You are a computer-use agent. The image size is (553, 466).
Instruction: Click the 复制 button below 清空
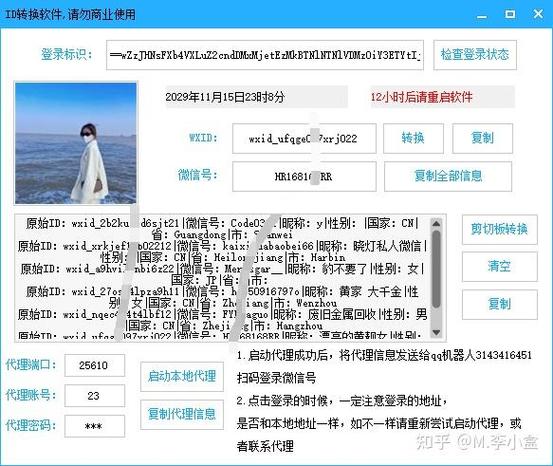499,304
